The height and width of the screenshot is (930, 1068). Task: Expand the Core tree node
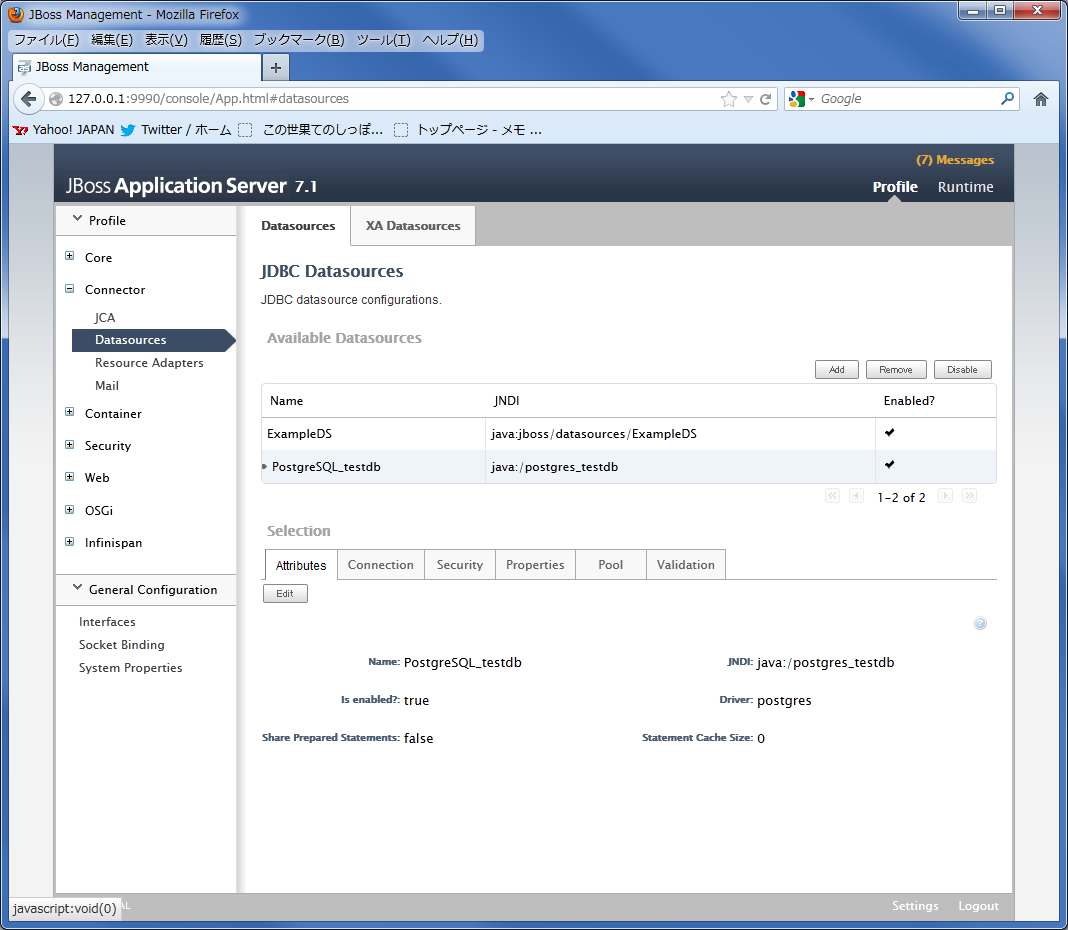tap(69, 256)
